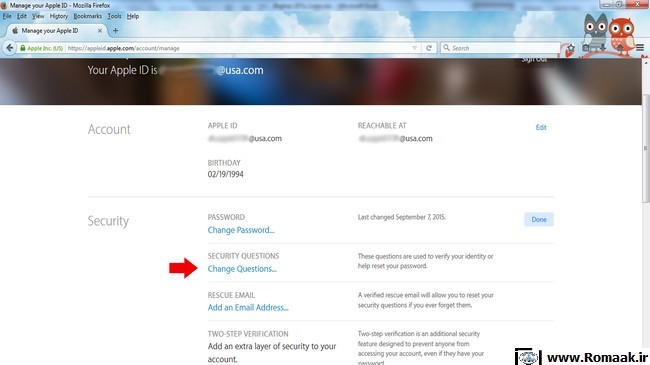Image resolution: width=650 pixels, height=365 pixels.
Task: Click the Firefox icon in title bar
Action: pos(4,5)
